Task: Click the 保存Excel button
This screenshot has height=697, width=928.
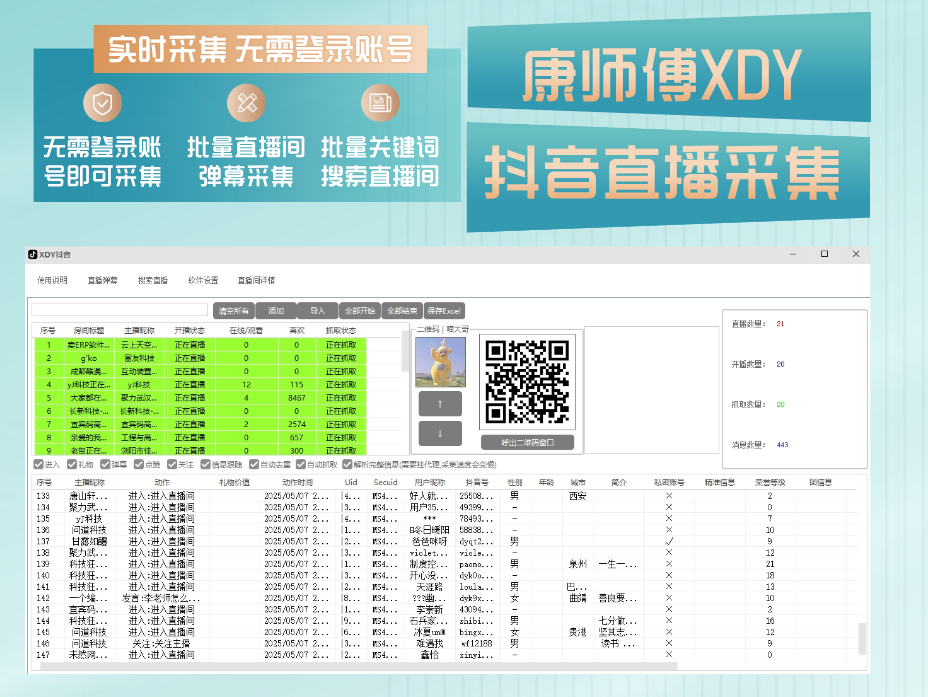Action: pos(444,311)
